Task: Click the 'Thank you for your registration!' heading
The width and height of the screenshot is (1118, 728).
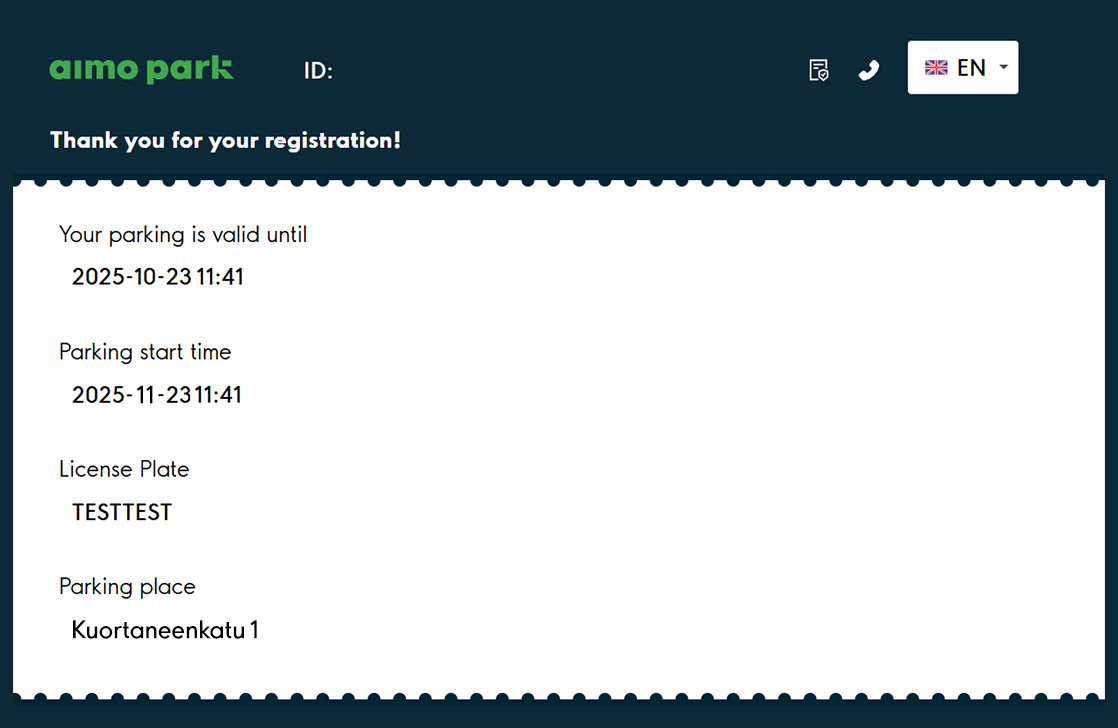Action: pyautogui.click(x=225, y=140)
